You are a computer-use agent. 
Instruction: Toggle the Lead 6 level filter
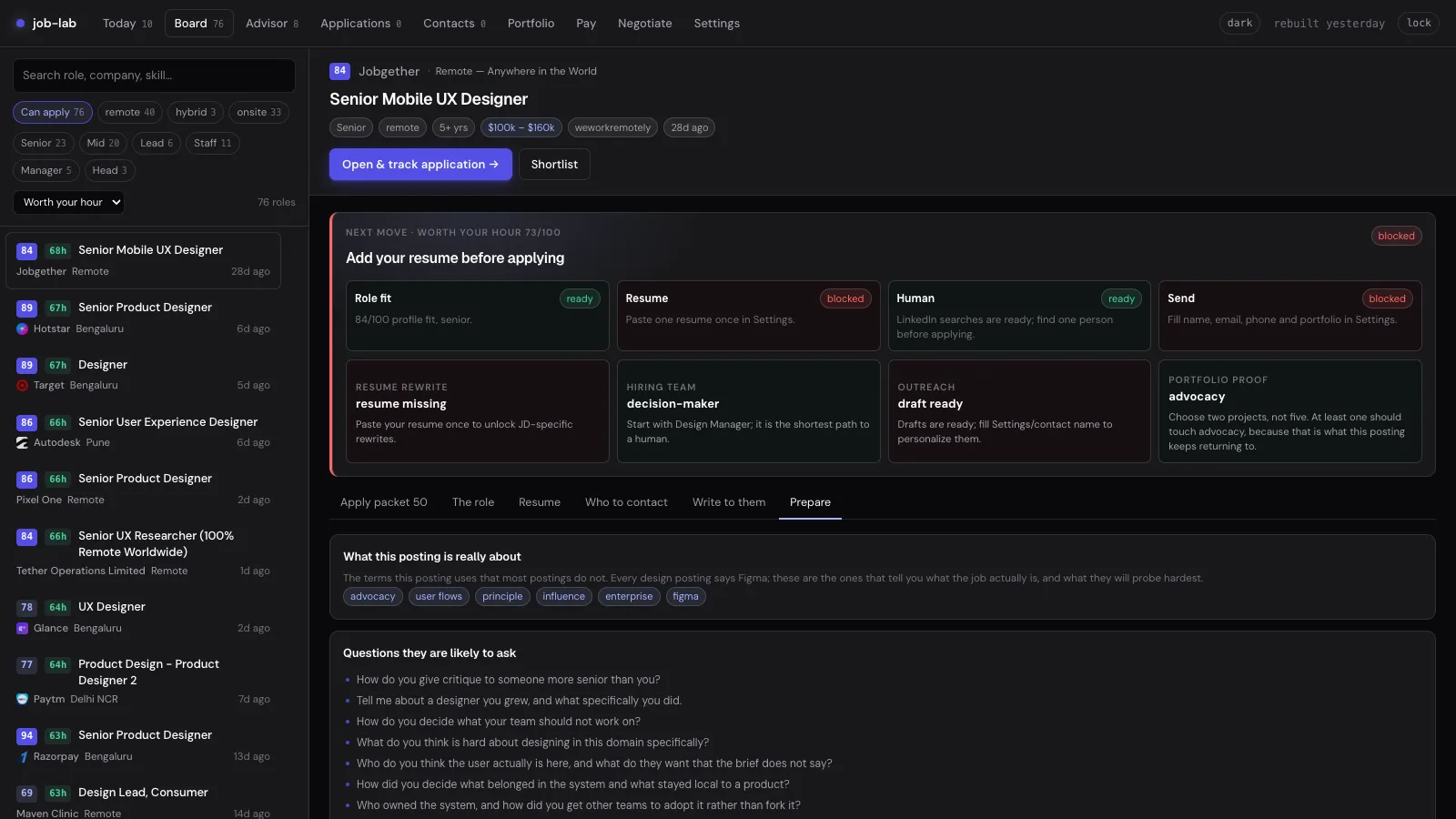coord(157,144)
